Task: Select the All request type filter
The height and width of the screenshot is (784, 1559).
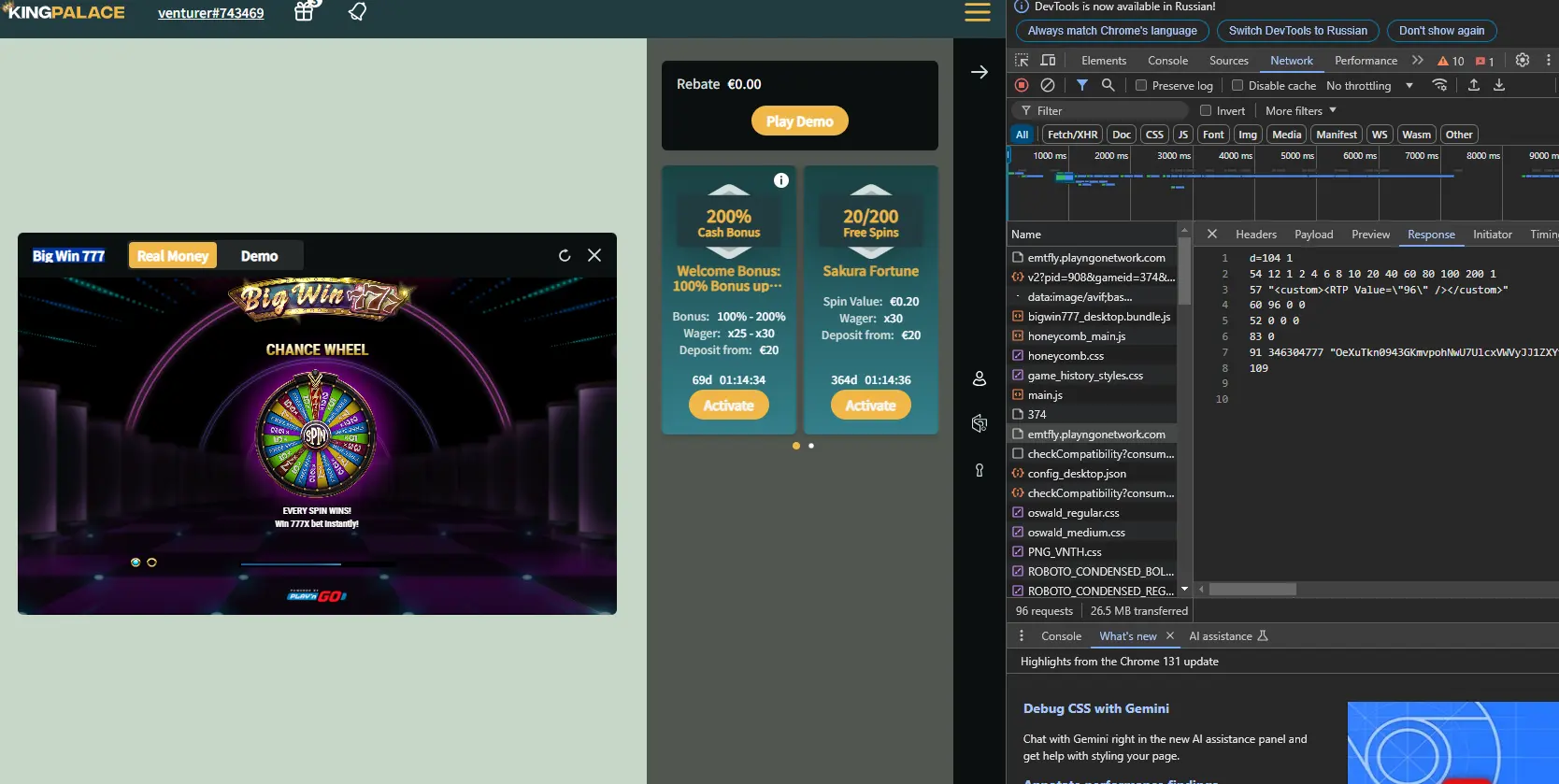Action: (1023, 135)
